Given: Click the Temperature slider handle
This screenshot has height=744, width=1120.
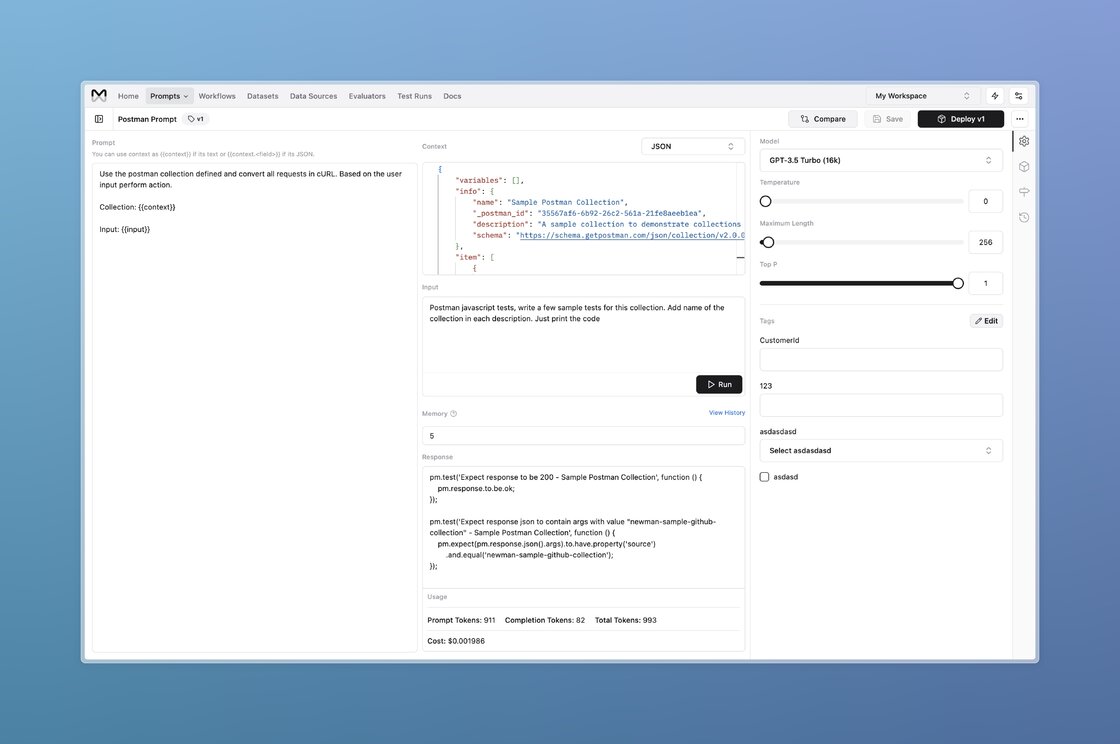Looking at the screenshot, I should (x=766, y=201).
